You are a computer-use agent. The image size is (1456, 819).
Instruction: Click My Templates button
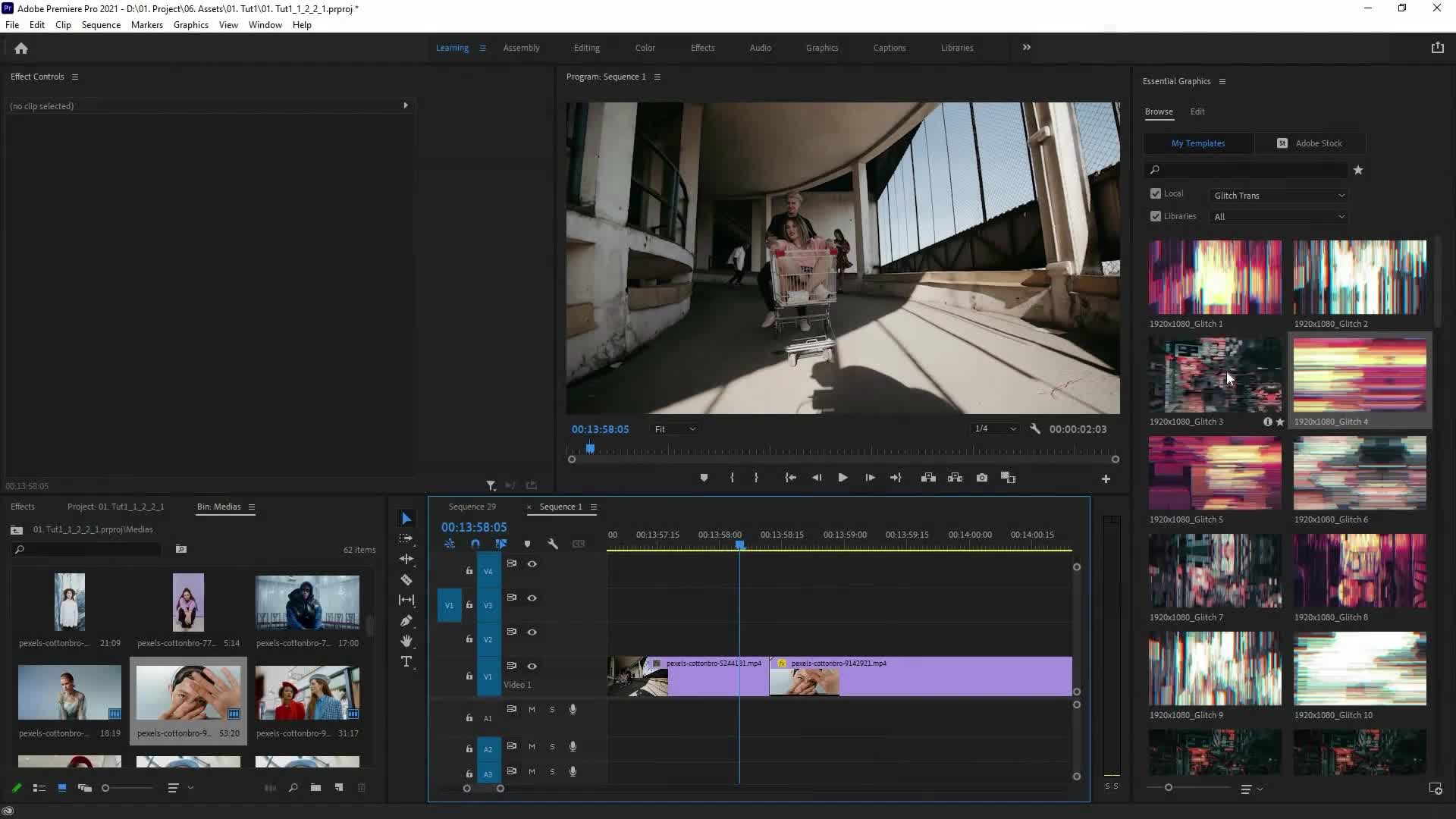[1198, 143]
